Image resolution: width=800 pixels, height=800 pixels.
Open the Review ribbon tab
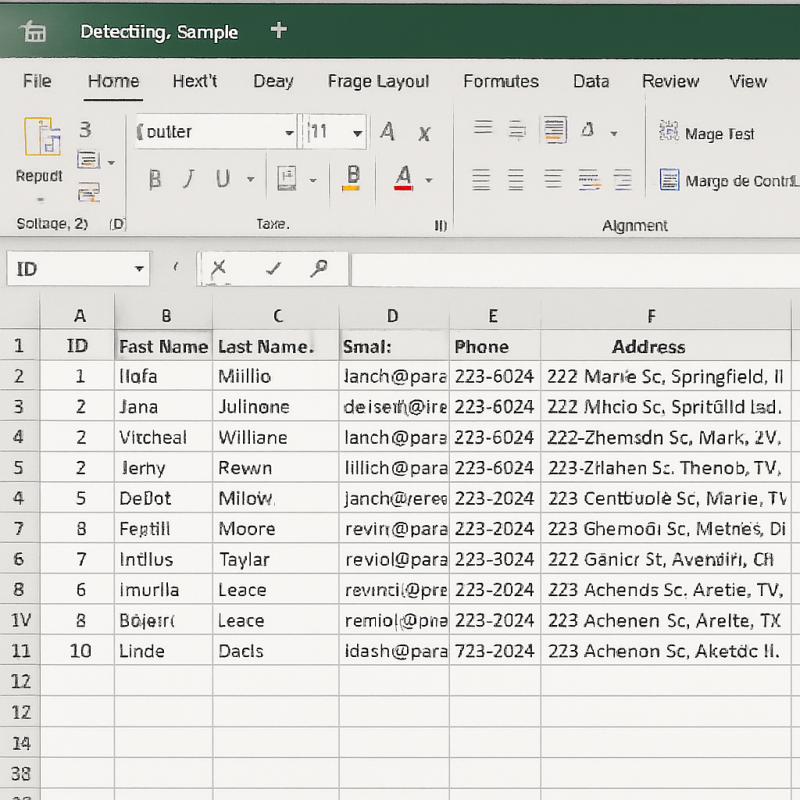tap(670, 81)
